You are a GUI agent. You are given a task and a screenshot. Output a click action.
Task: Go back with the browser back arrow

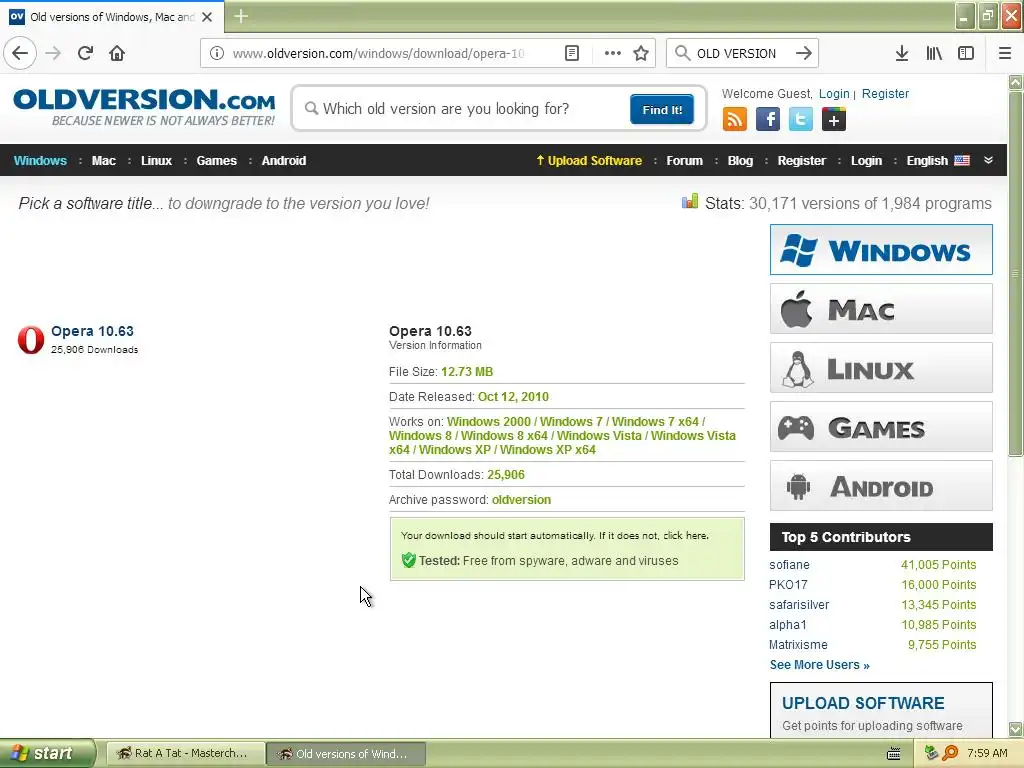pos(20,53)
